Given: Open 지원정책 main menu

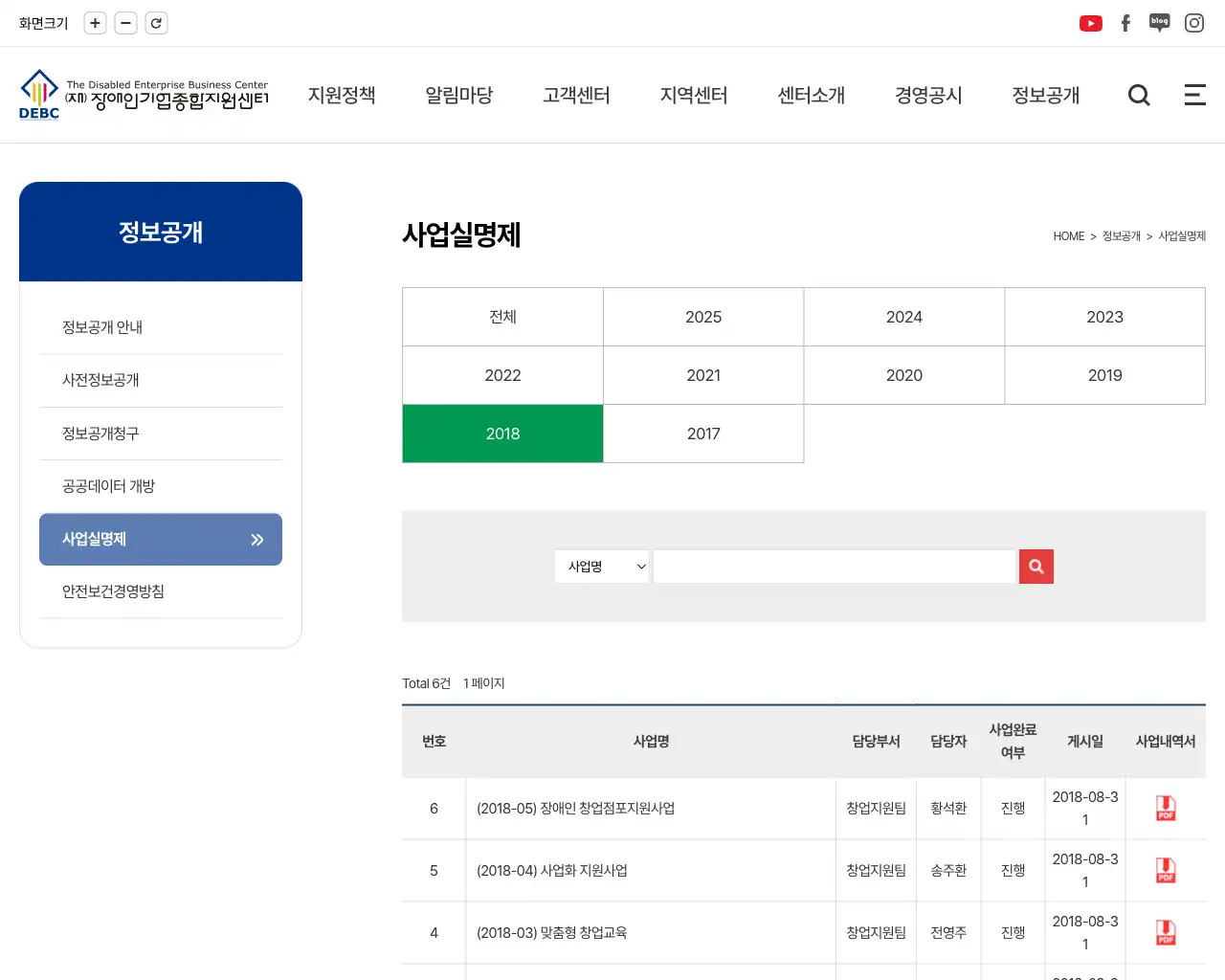Looking at the screenshot, I should coord(342,95).
